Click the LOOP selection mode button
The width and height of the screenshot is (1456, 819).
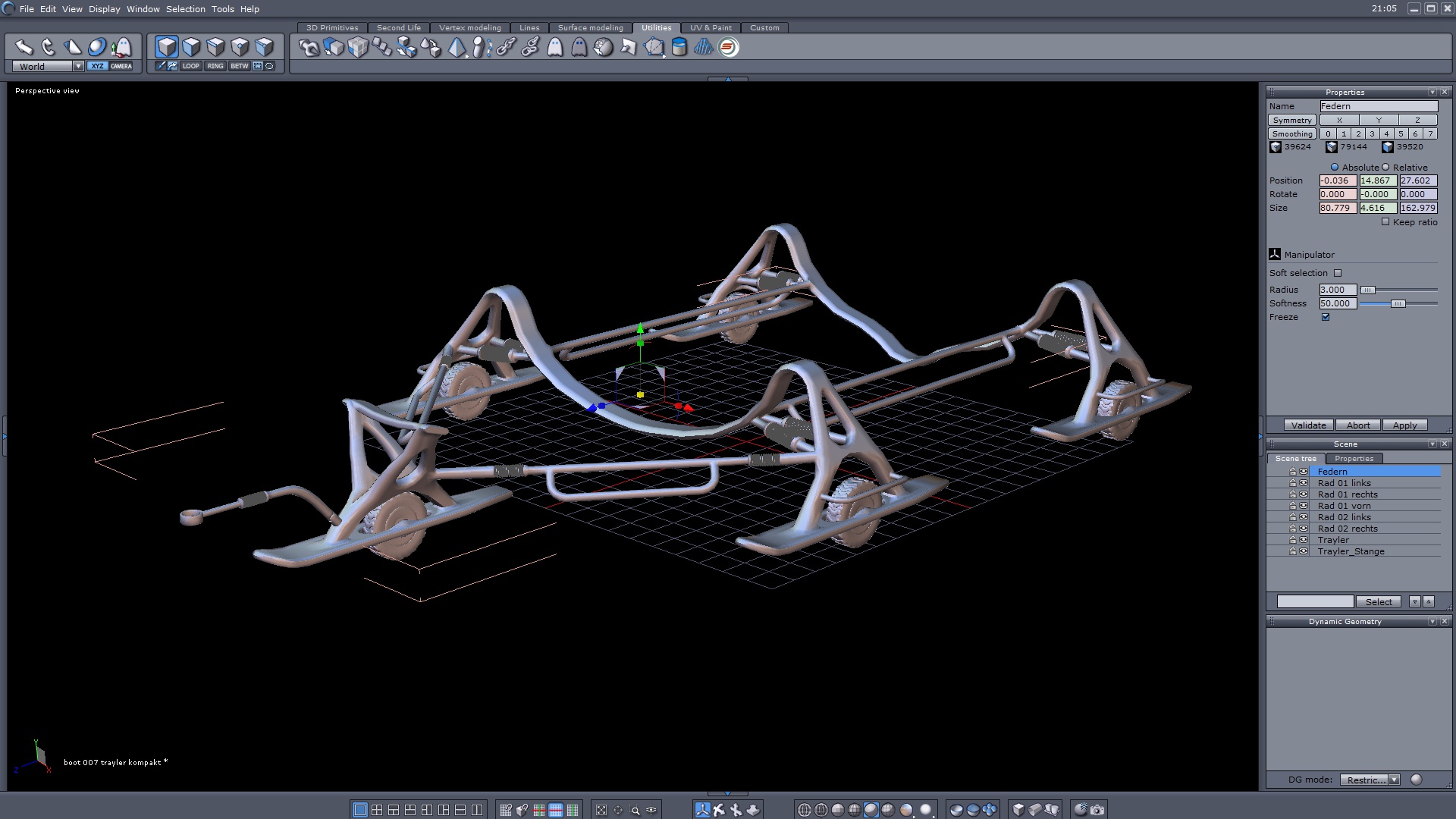click(191, 66)
